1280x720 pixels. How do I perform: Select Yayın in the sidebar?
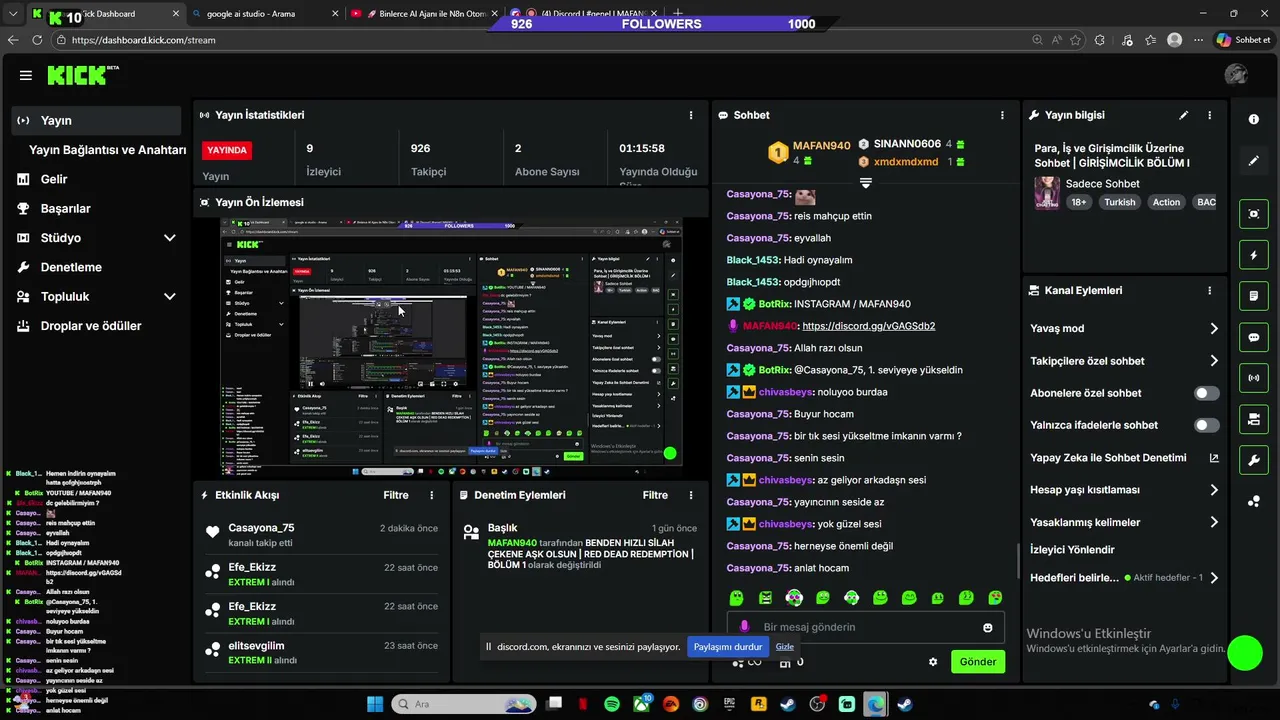coord(97,120)
